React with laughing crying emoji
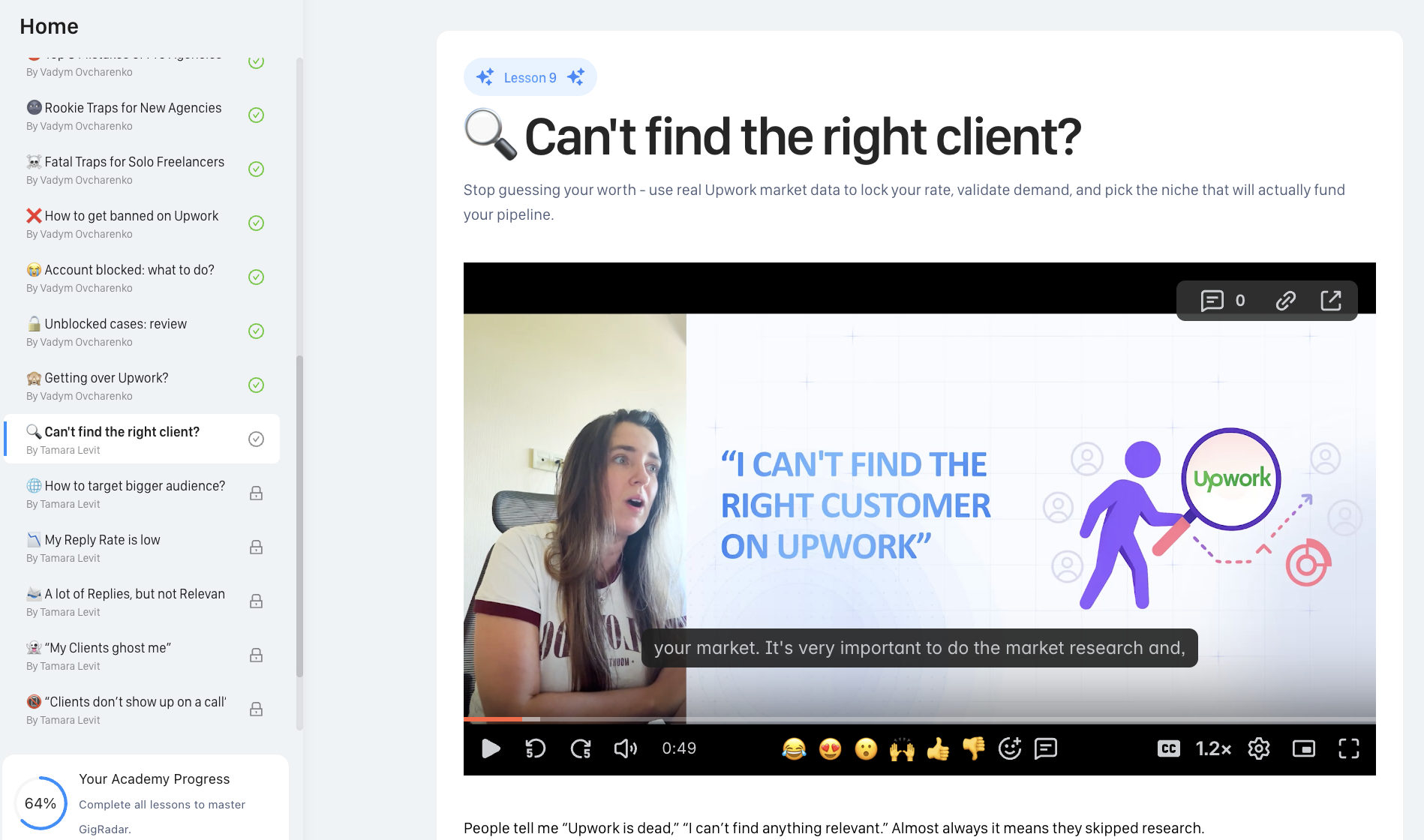The image size is (1424, 840). (794, 748)
